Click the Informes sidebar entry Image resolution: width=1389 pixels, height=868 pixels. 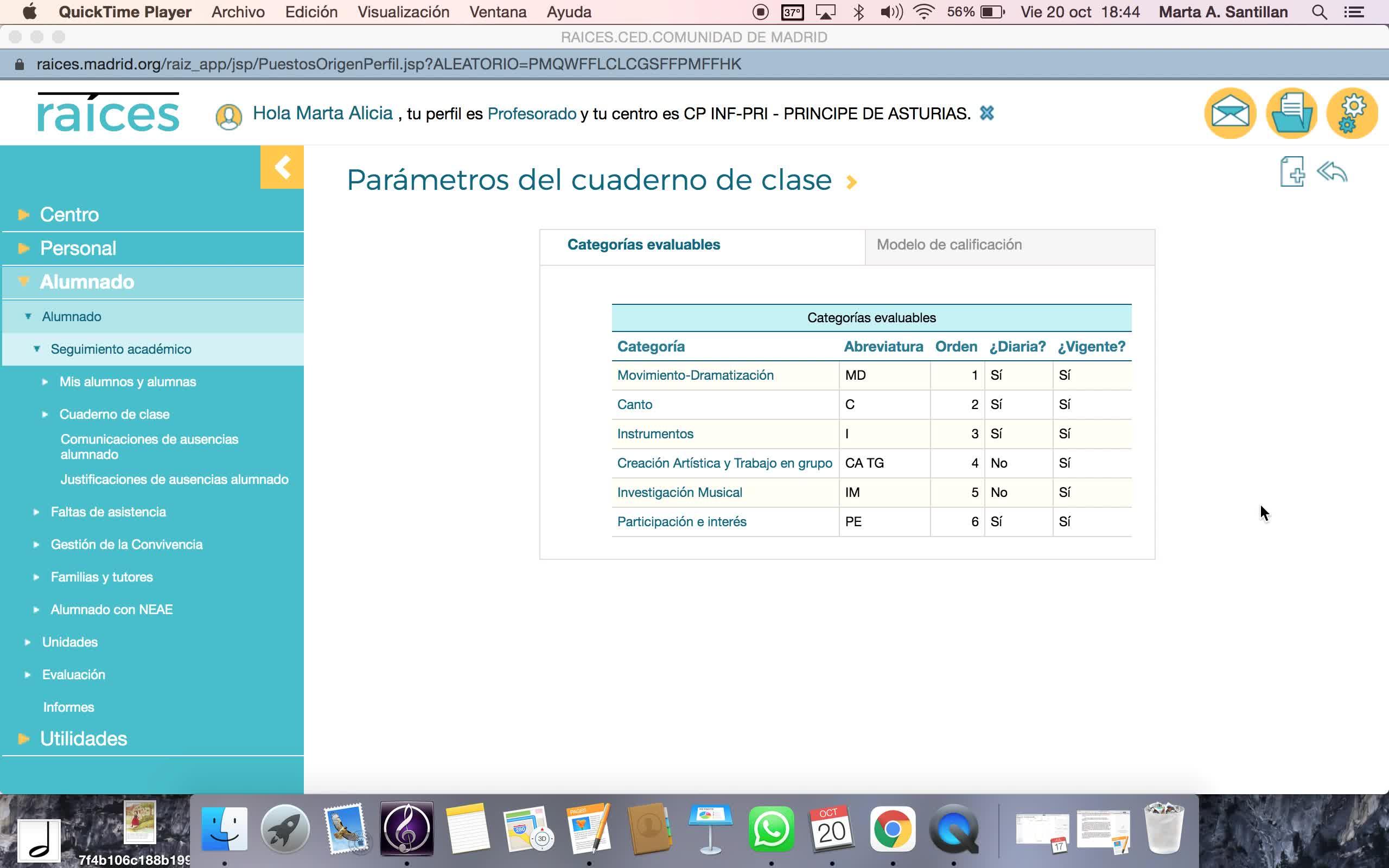tap(68, 707)
